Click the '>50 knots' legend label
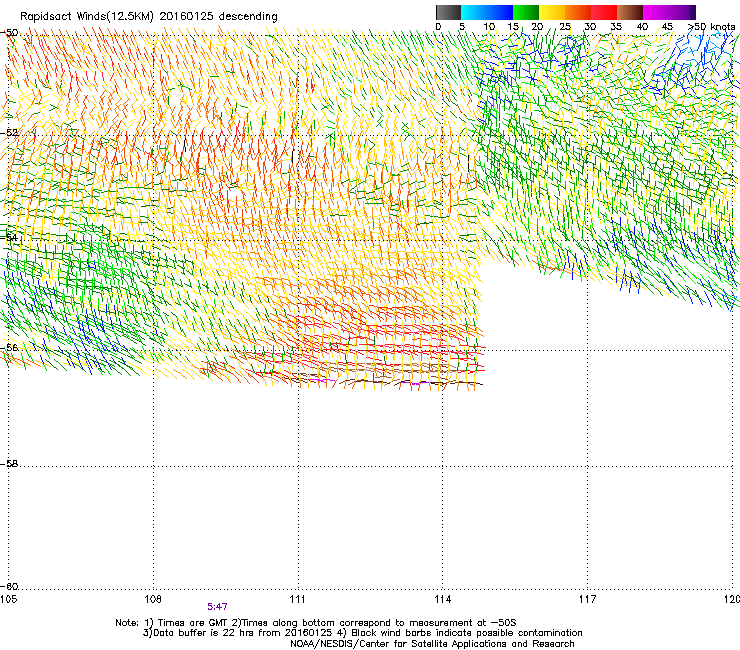The image size is (740, 650). coord(711,27)
